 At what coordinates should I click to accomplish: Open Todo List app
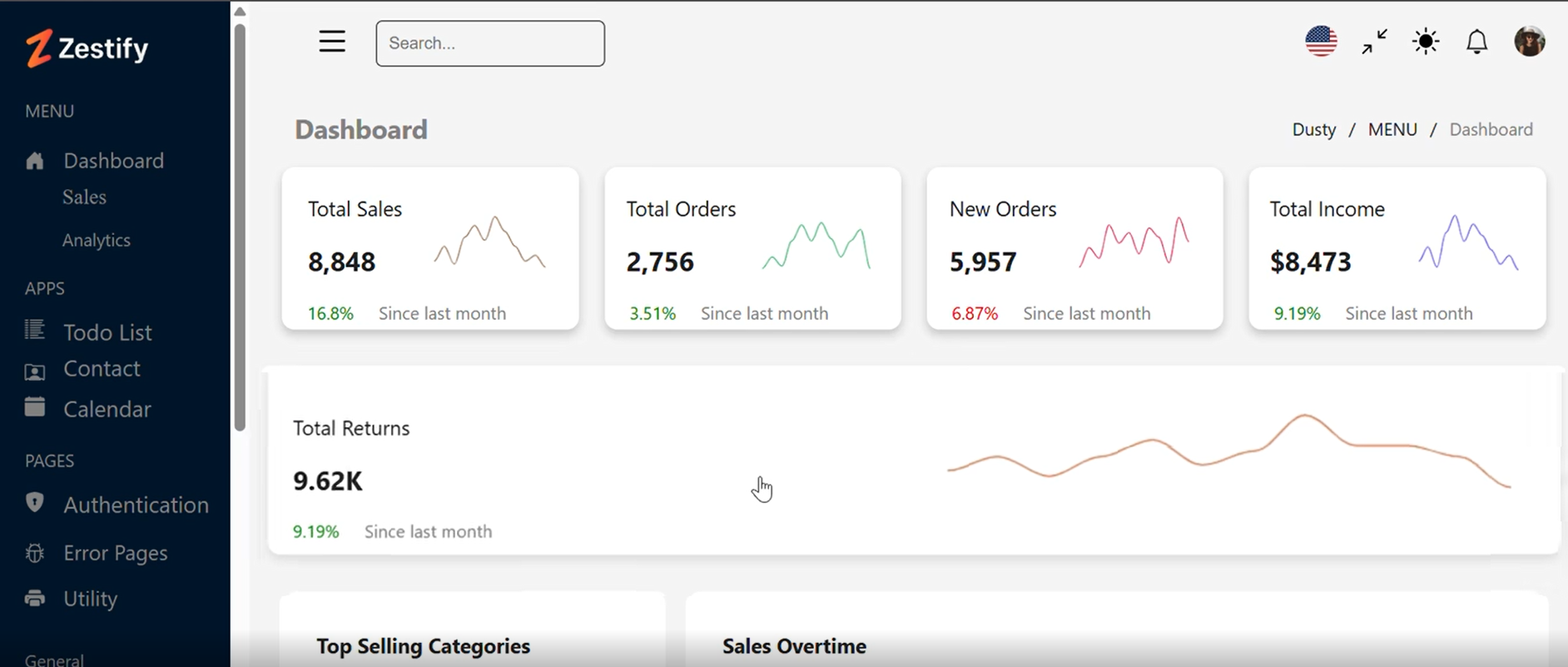click(x=107, y=332)
